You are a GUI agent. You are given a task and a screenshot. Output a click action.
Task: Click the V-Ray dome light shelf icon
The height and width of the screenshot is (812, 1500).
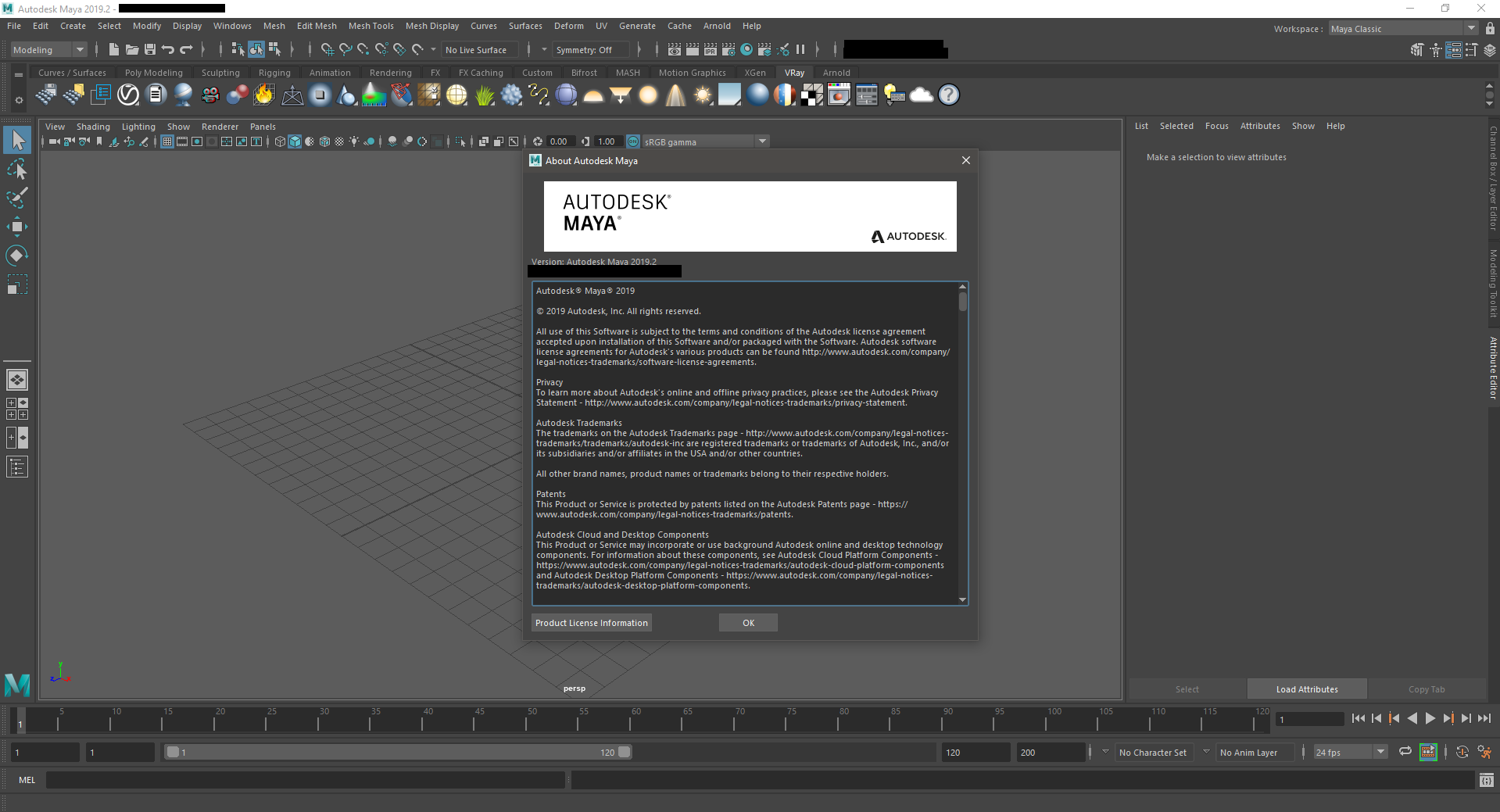[593, 95]
